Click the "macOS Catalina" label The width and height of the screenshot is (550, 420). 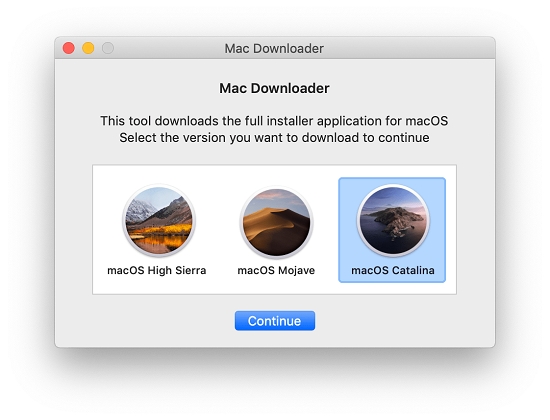point(393,271)
